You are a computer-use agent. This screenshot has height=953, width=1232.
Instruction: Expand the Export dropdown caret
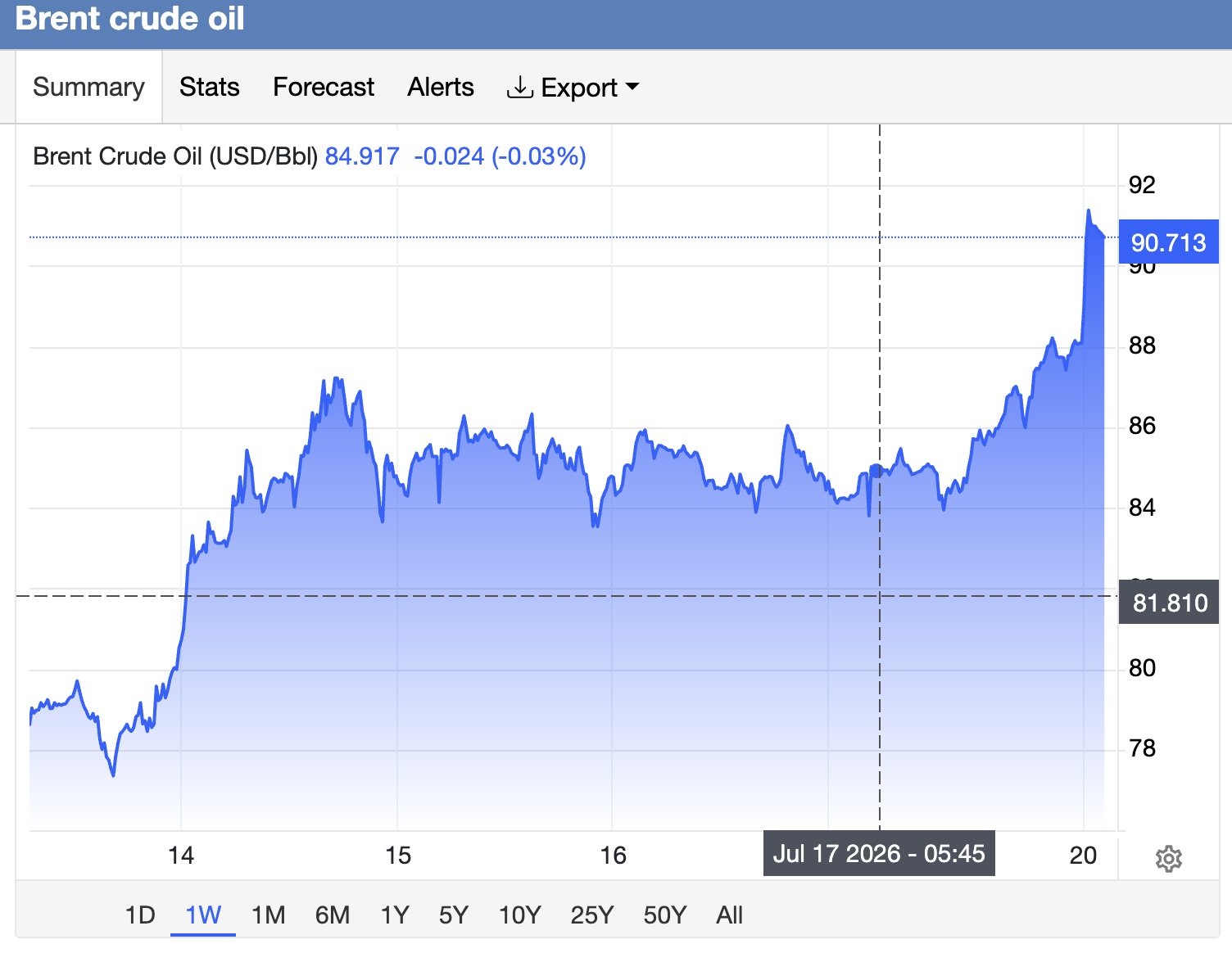(x=632, y=87)
